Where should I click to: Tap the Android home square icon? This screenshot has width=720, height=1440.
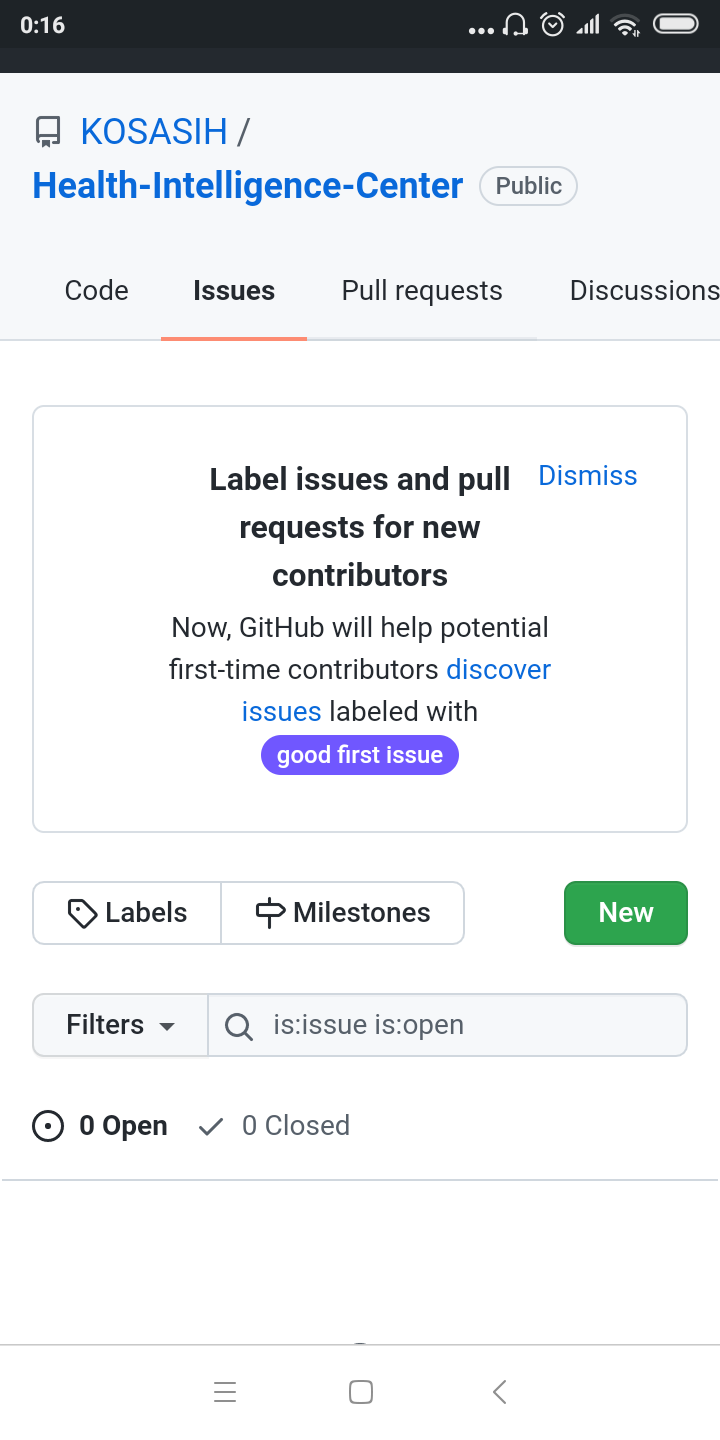point(361,1392)
